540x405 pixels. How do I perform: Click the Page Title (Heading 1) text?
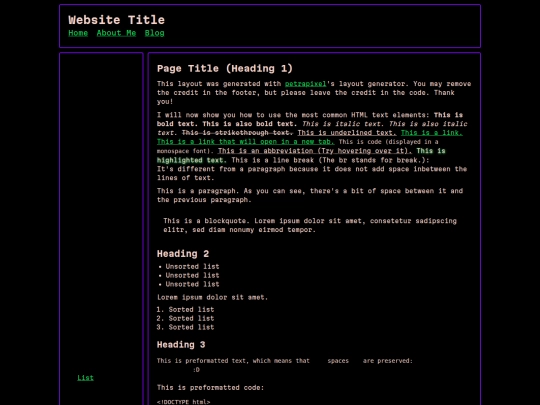point(225,68)
